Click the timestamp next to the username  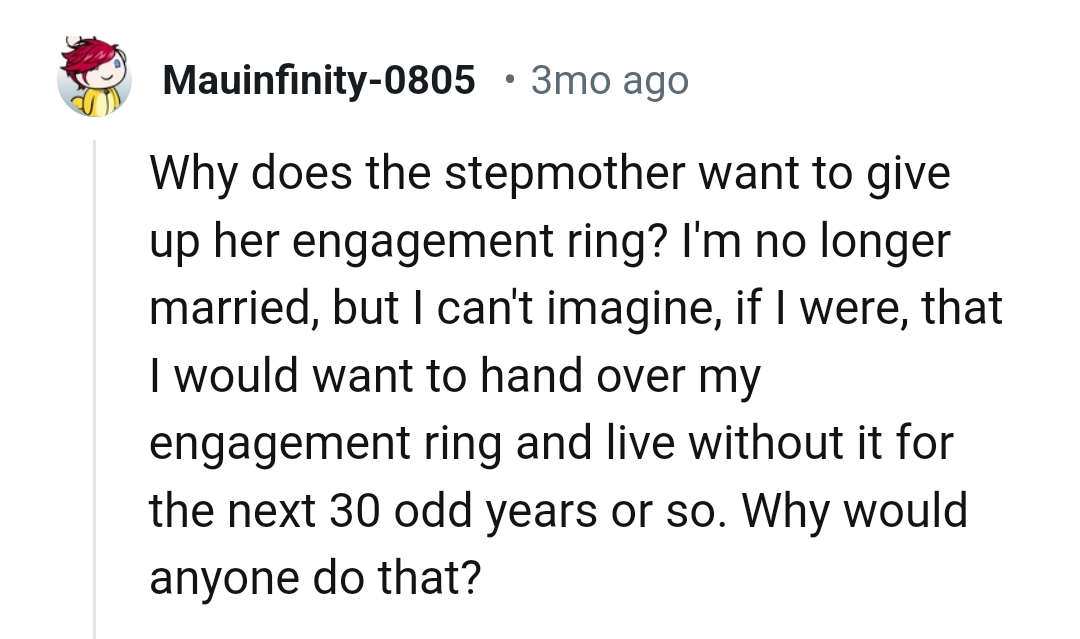[609, 80]
